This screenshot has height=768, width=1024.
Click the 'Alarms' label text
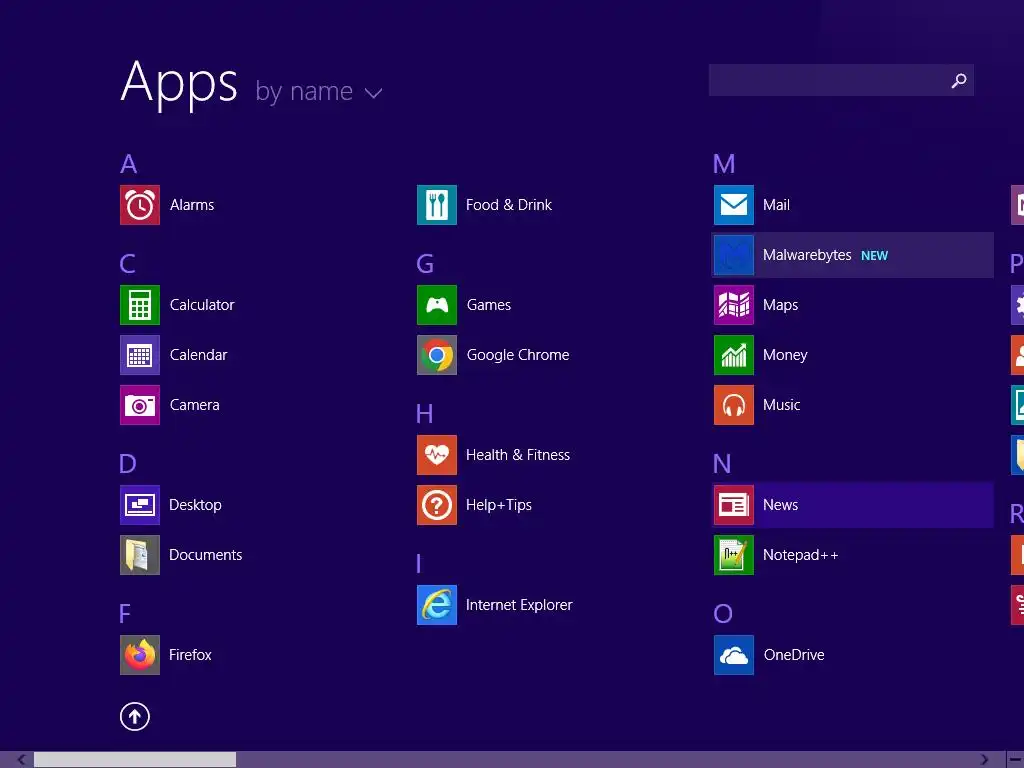(x=192, y=205)
